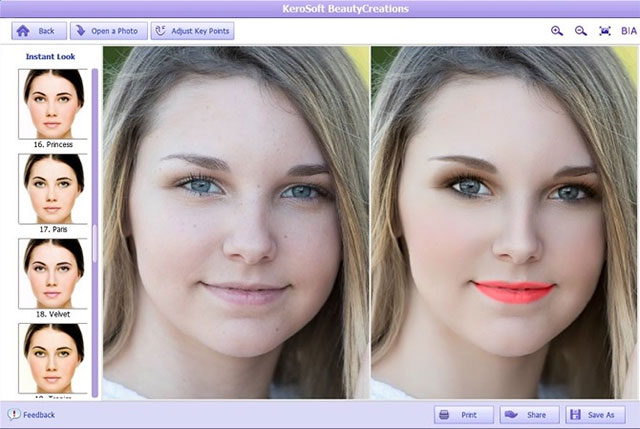Toggle the B|A before/after view
This screenshot has width=640, height=429.
click(629, 31)
